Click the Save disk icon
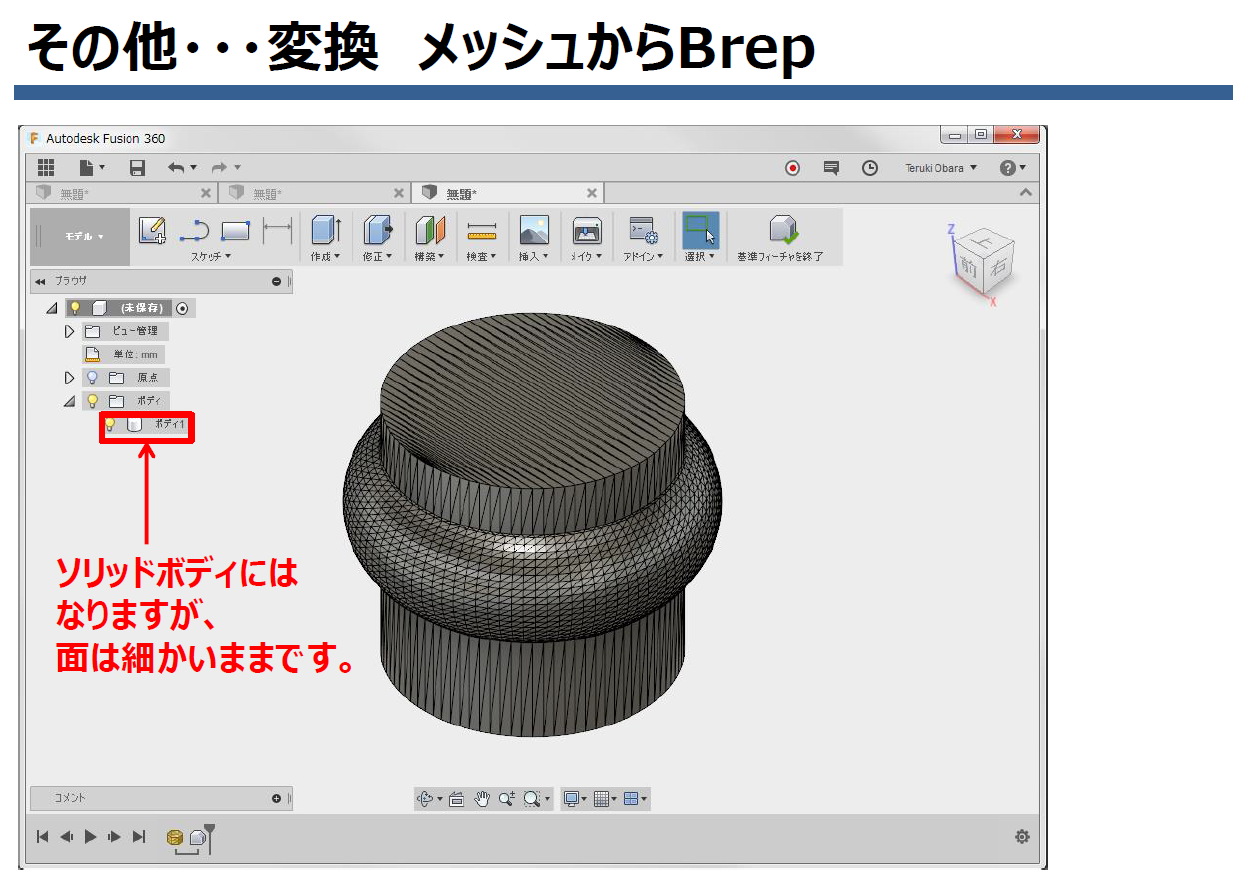1249x895 pixels. pos(138,168)
